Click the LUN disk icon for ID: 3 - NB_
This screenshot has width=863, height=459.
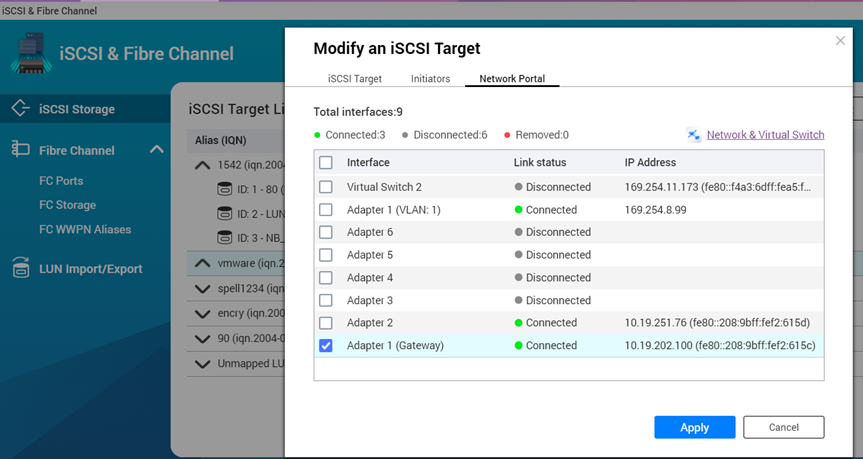click(x=225, y=238)
